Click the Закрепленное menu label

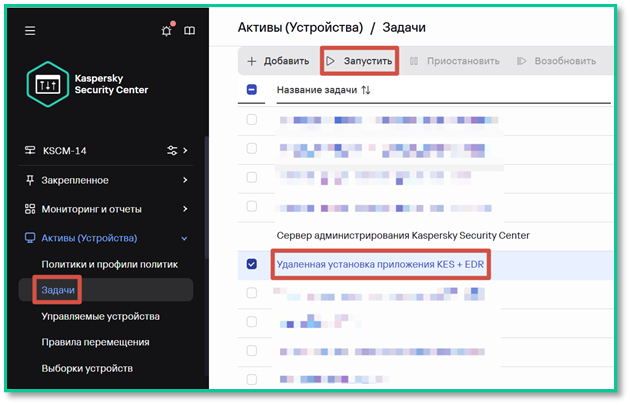75,180
